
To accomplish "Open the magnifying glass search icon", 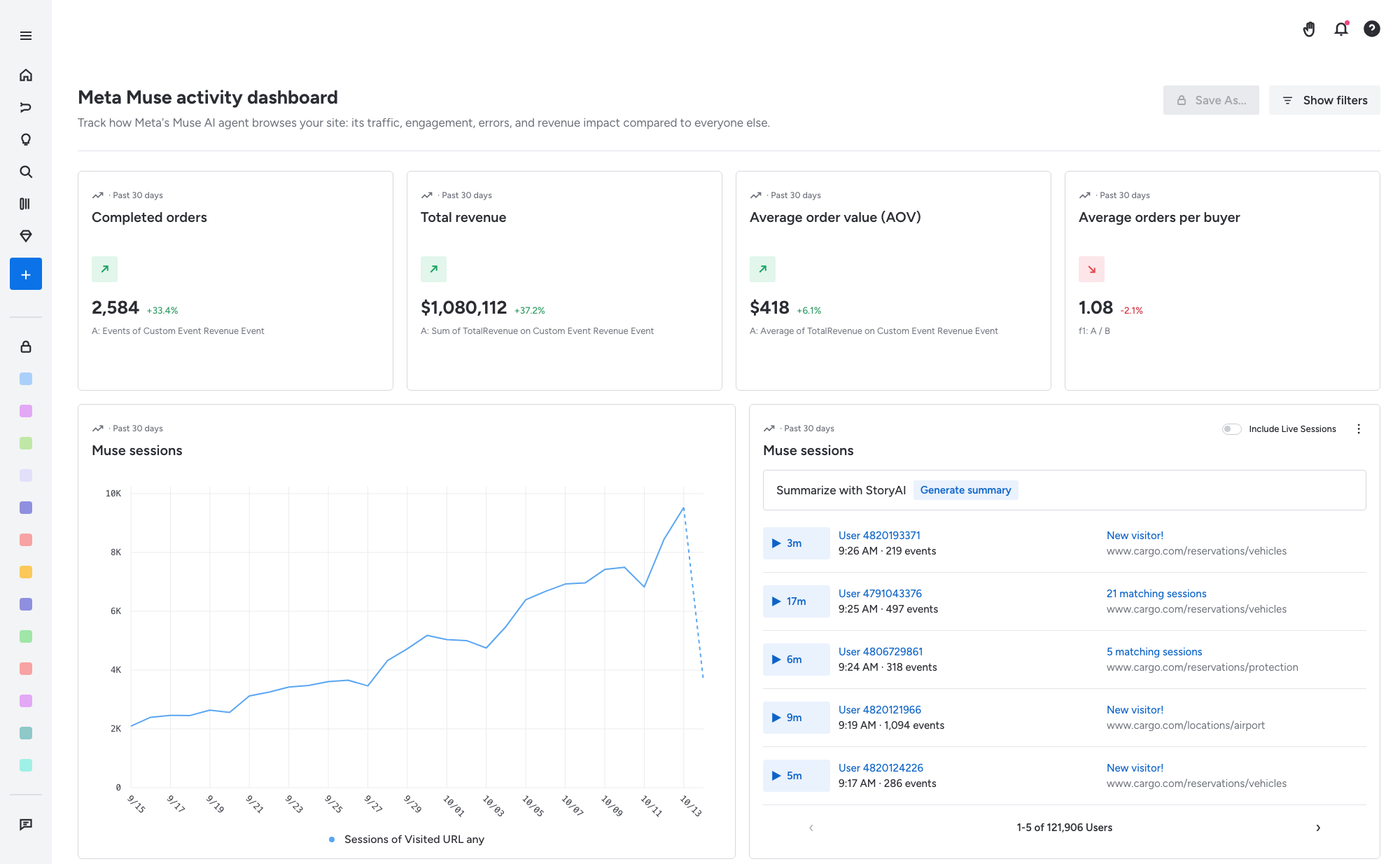I will (26, 172).
